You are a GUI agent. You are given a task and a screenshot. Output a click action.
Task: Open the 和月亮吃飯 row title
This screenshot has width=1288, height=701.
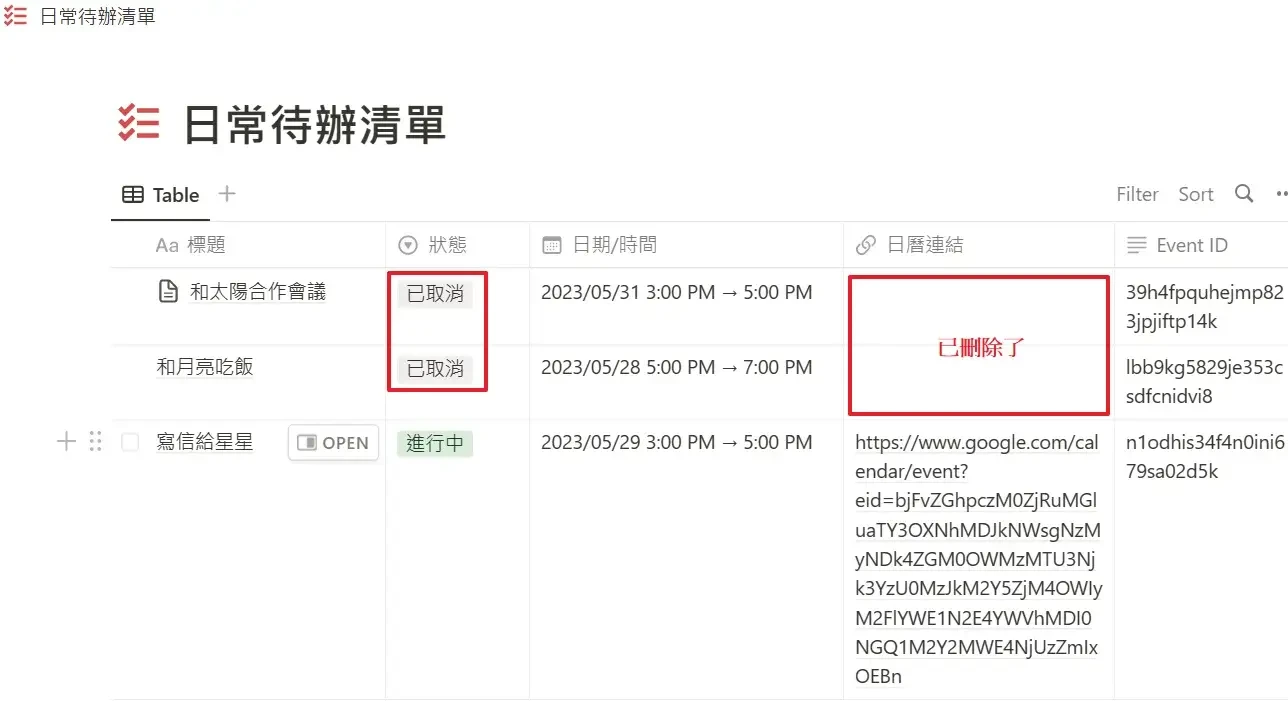coord(205,367)
